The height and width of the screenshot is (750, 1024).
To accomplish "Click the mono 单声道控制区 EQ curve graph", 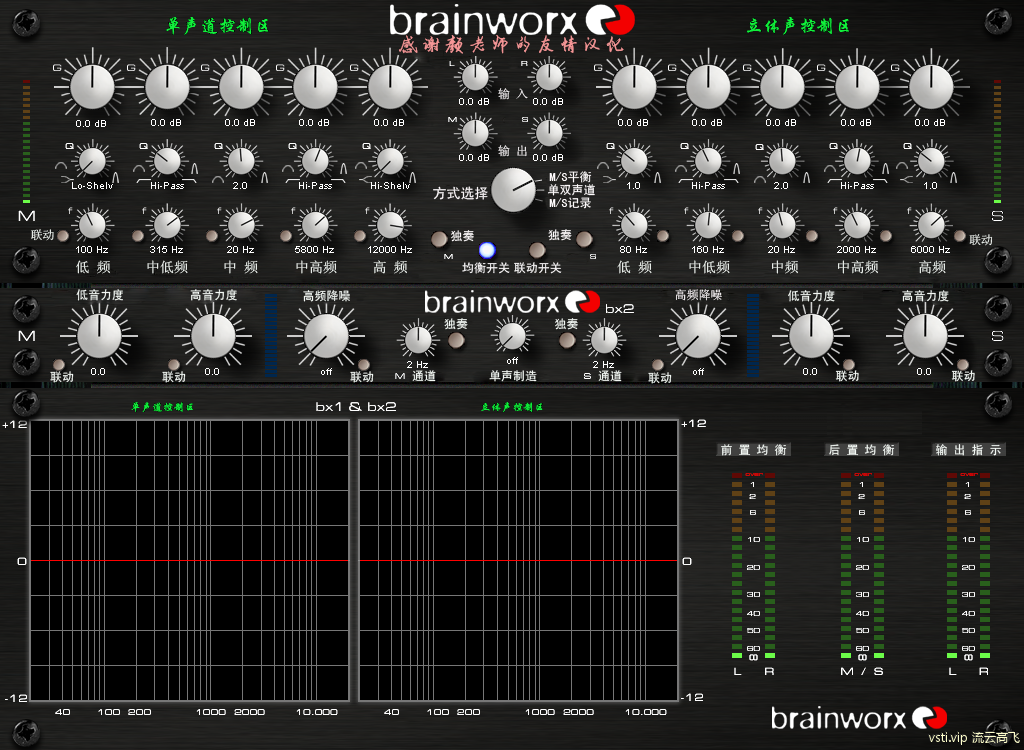I will (x=189, y=561).
